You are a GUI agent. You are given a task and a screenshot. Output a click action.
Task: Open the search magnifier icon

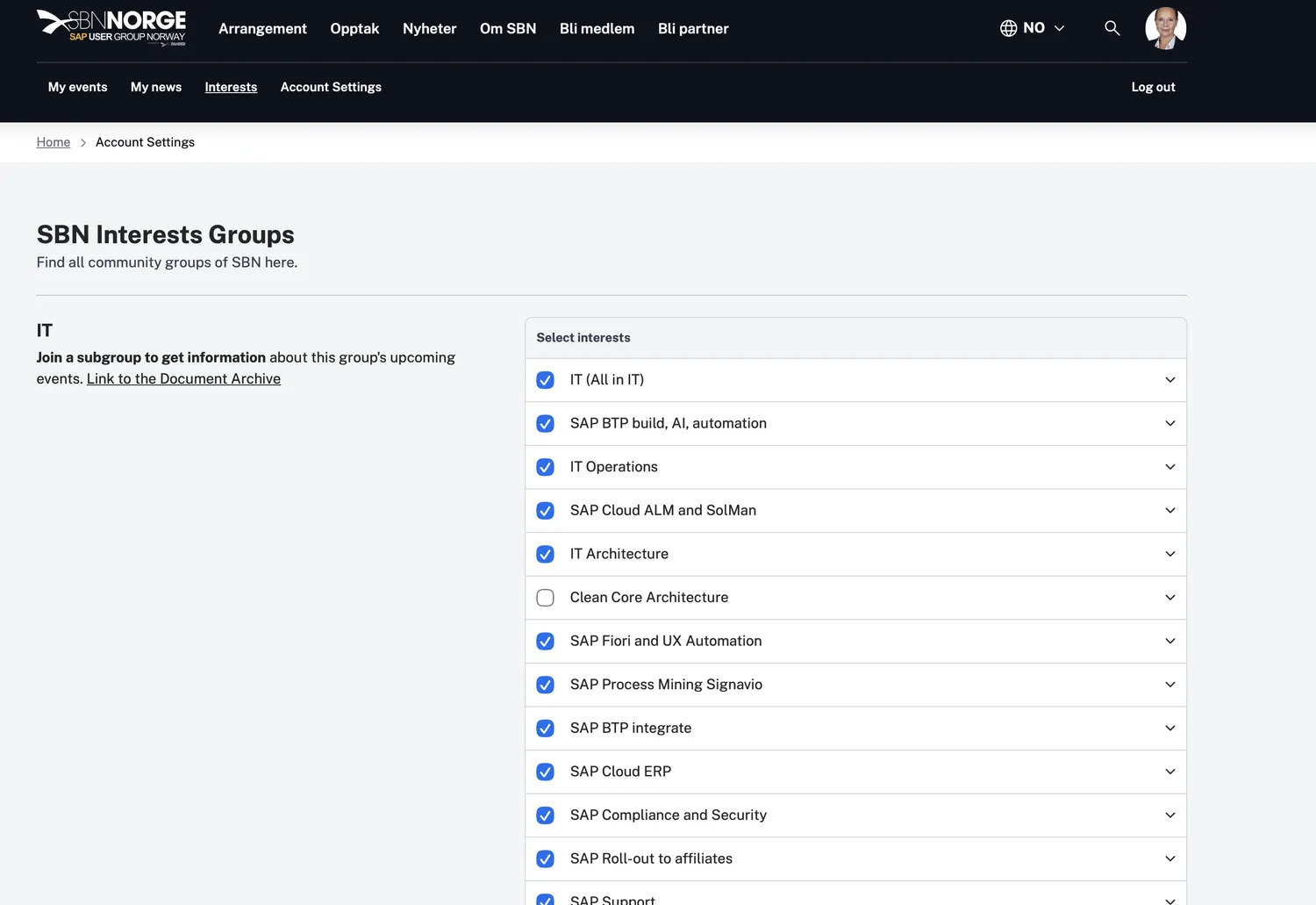1112,28
